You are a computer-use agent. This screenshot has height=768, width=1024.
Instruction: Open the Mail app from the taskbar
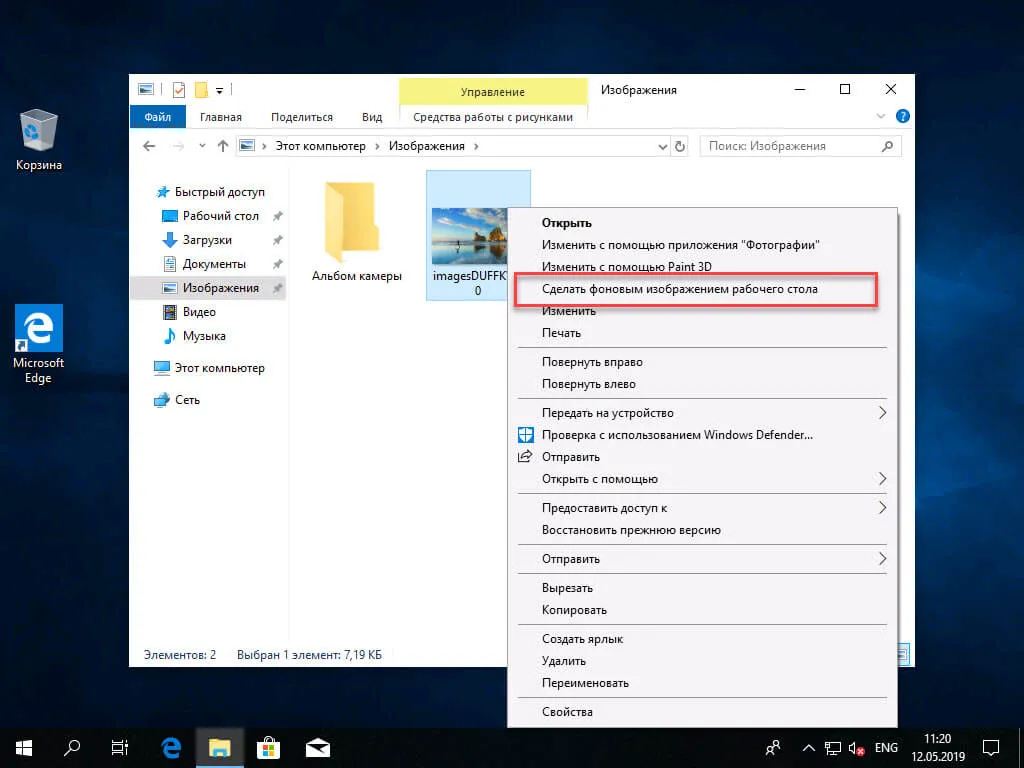tap(317, 748)
